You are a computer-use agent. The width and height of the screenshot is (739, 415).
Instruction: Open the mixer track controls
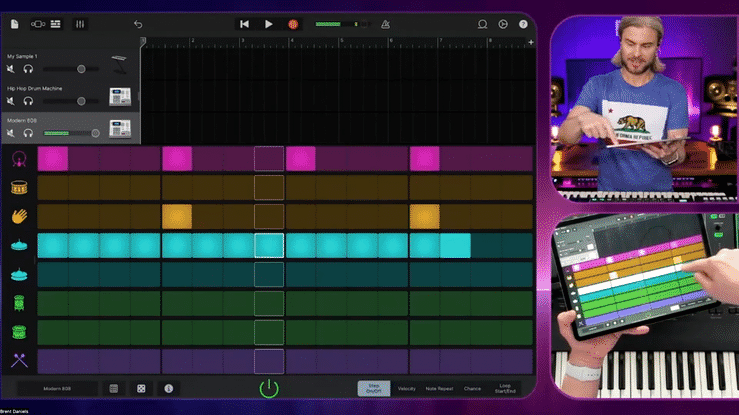(81, 24)
